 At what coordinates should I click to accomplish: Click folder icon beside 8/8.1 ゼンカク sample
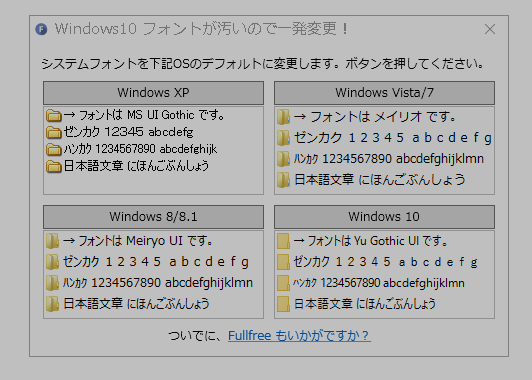pyautogui.click(x=52, y=262)
